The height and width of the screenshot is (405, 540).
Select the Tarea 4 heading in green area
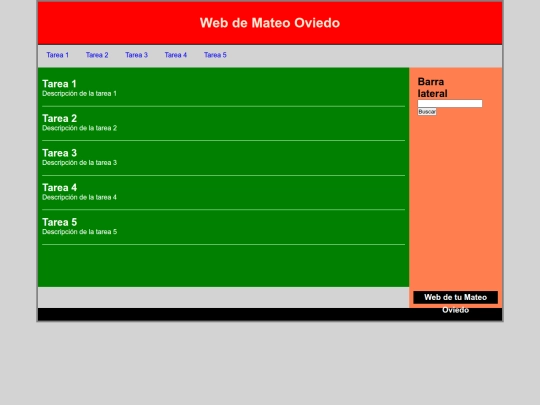point(59,187)
